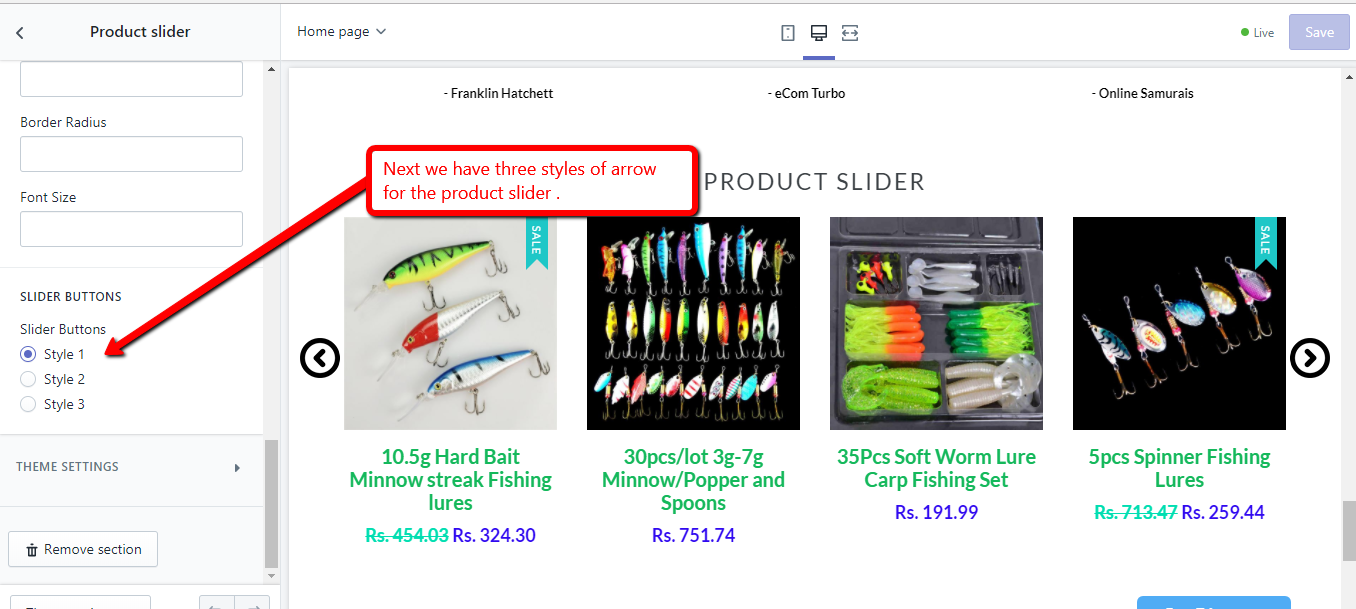Open the Home page dropdown

(x=341, y=32)
